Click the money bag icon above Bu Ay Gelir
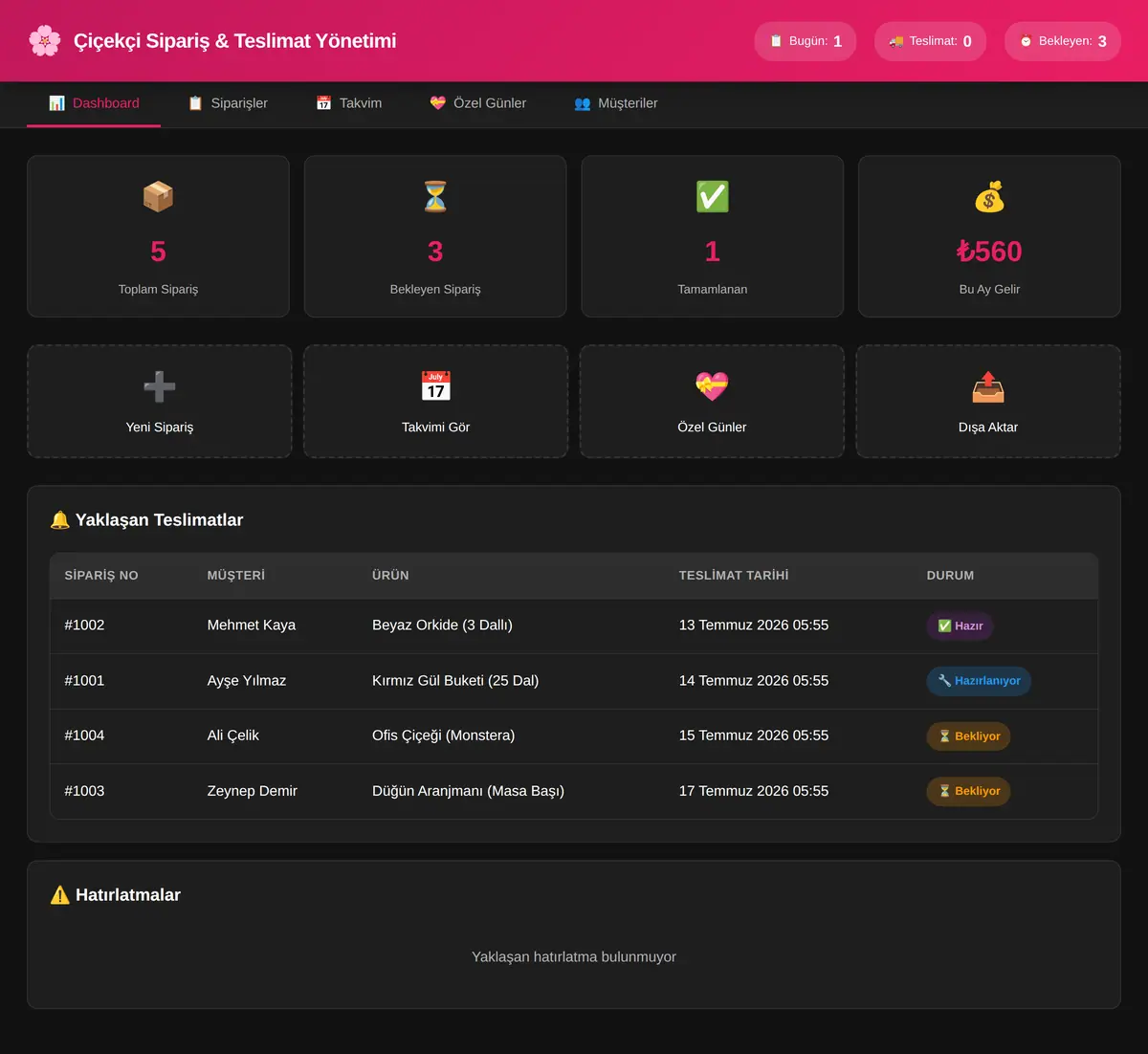1148x1054 pixels. tap(989, 197)
